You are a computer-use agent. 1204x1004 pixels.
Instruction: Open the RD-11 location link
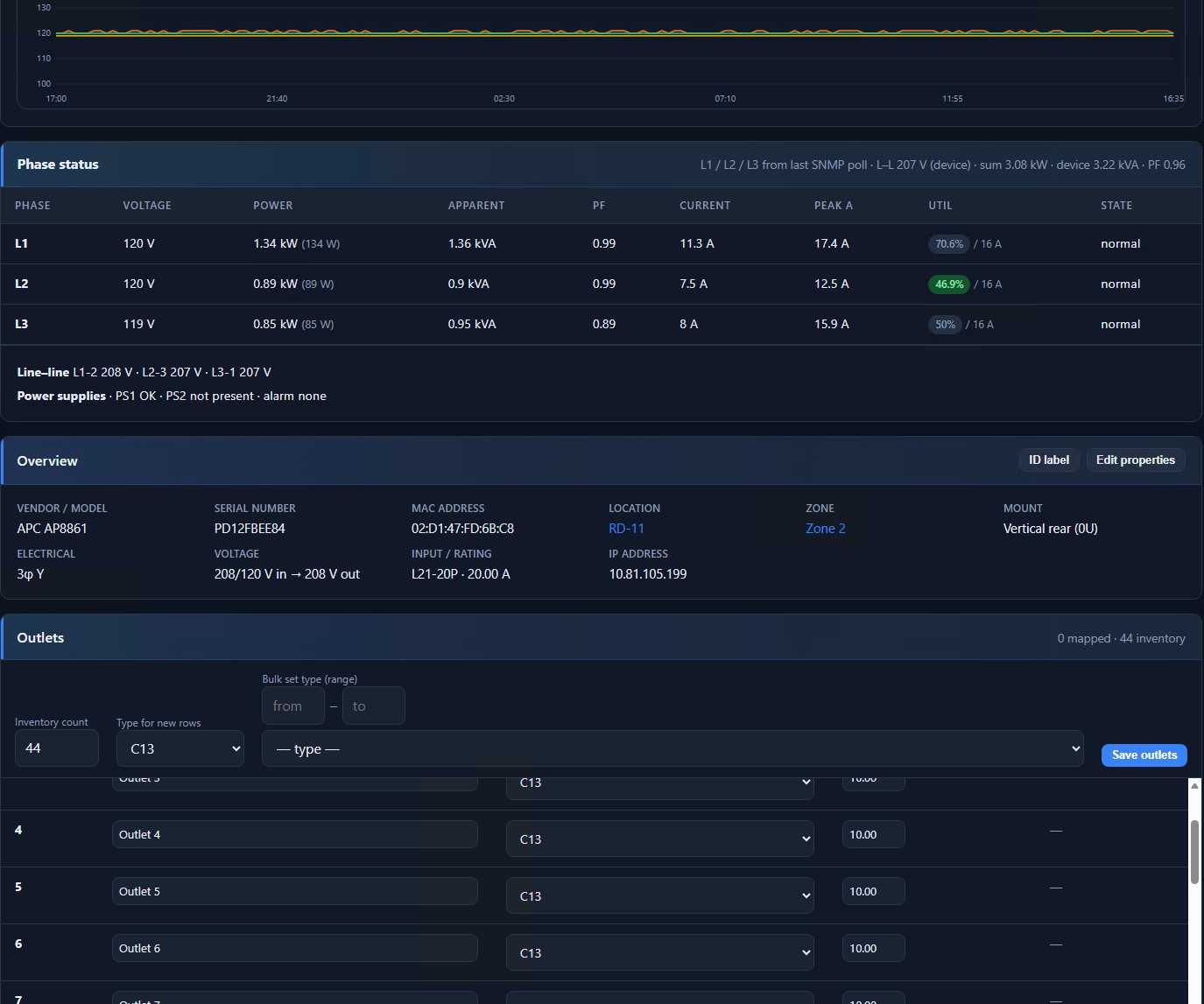pos(626,529)
